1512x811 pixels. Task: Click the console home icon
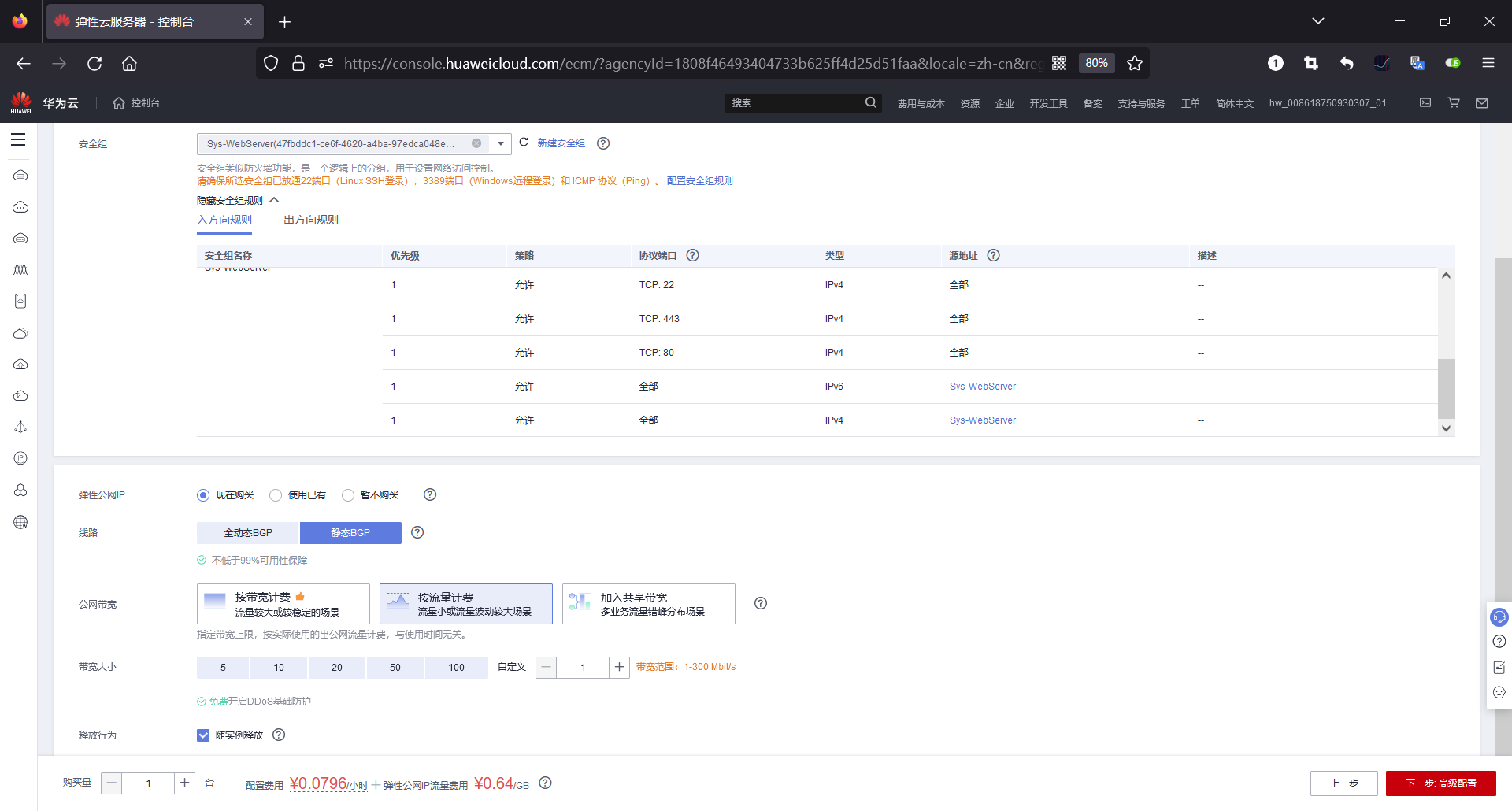[119, 103]
